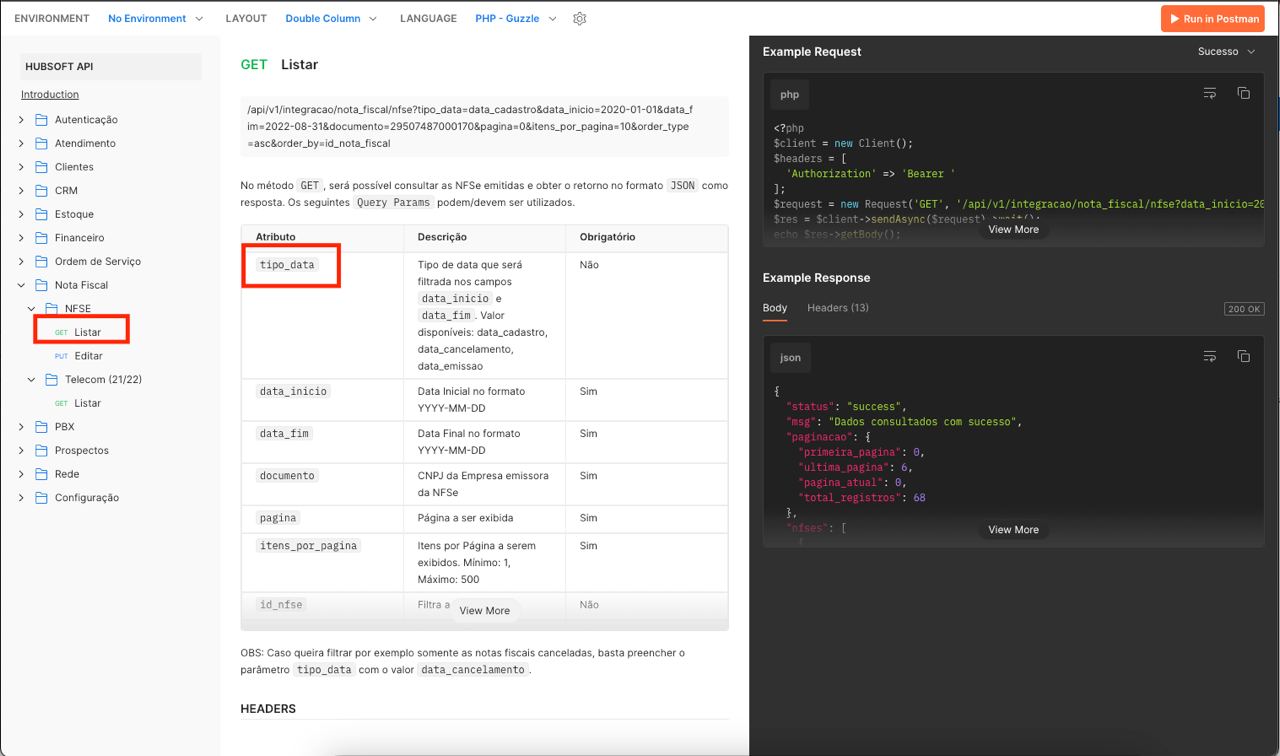Expand the PBX folder chevron
The height and width of the screenshot is (756, 1280).
click(x=21, y=427)
